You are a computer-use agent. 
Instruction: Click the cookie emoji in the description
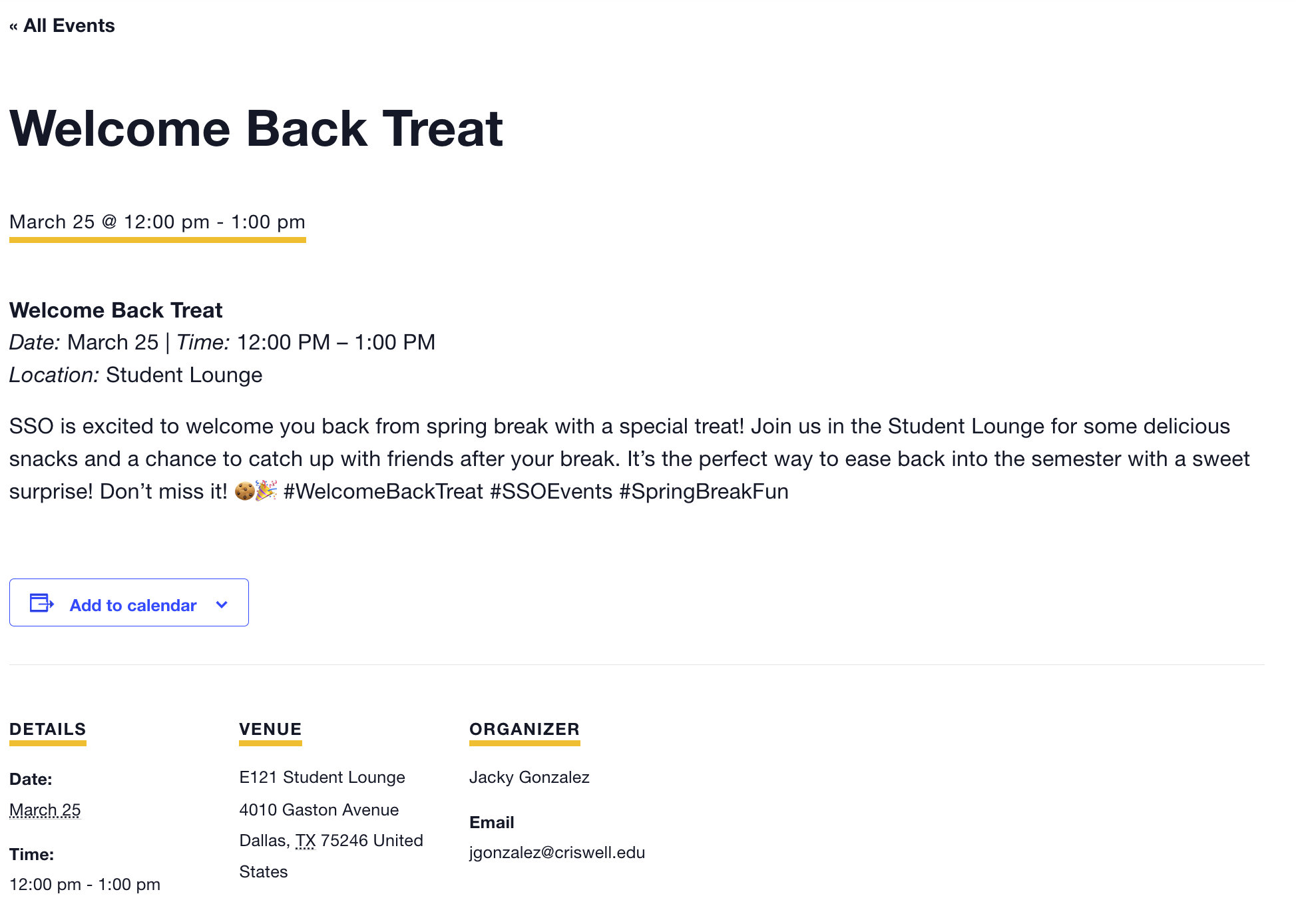244,491
